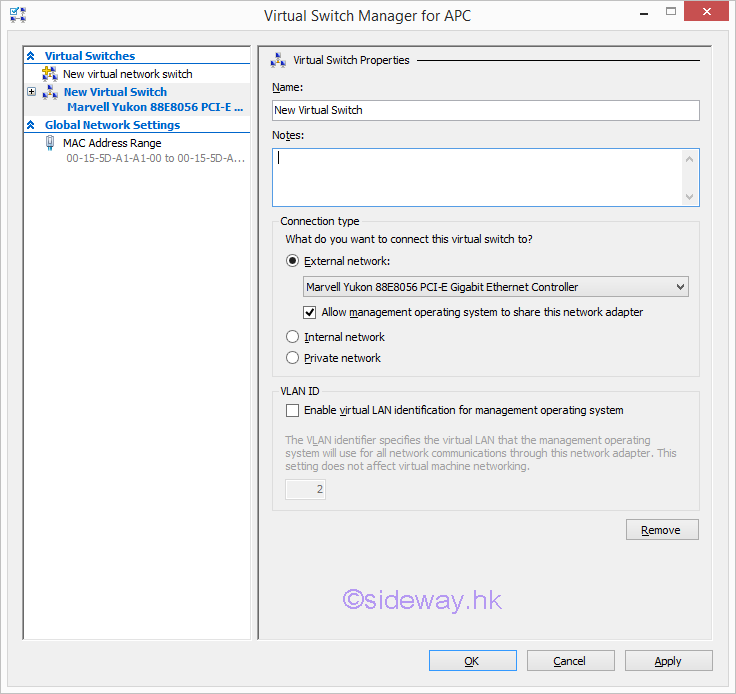
Task: Uncheck Allow management operating system sharing
Action: pyautogui.click(x=310, y=312)
